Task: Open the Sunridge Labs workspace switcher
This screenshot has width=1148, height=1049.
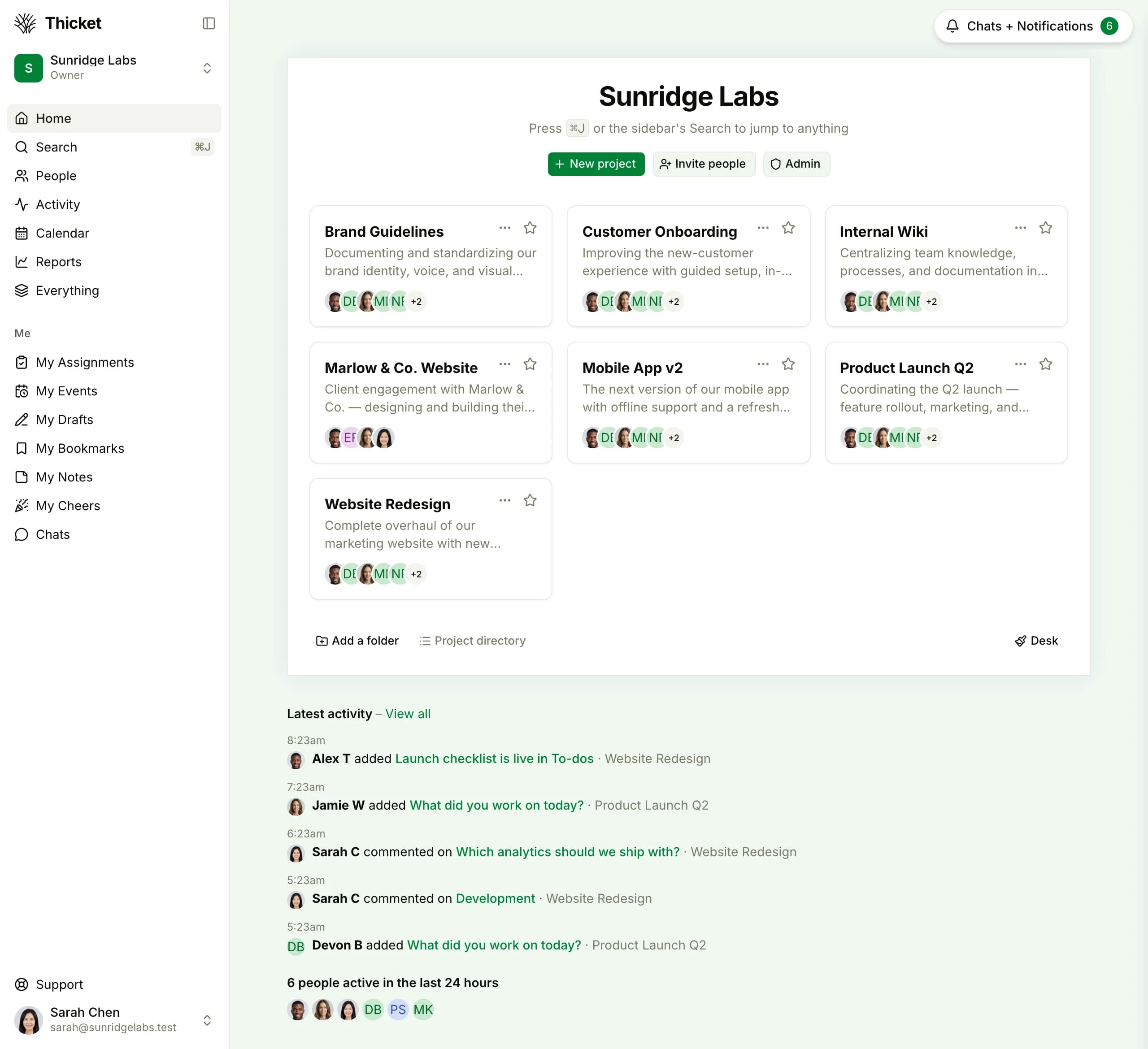Action: point(114,68)
